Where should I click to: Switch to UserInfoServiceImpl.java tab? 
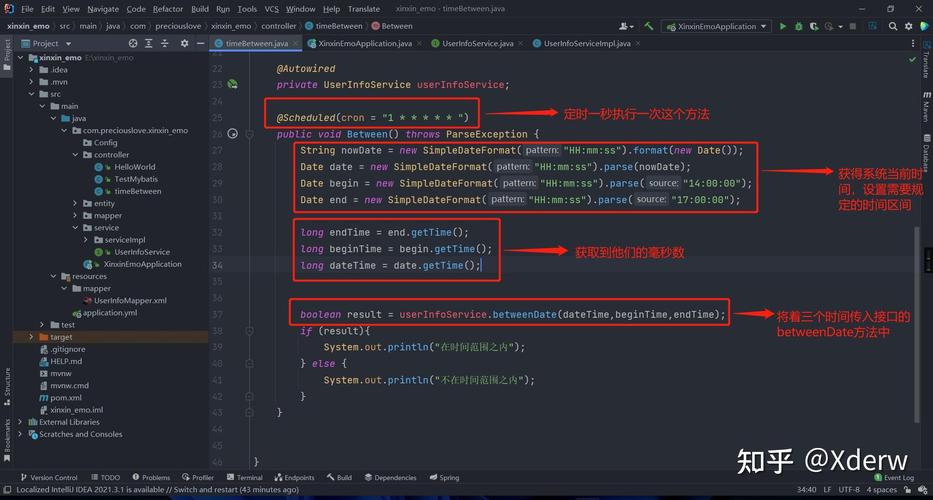587,43
